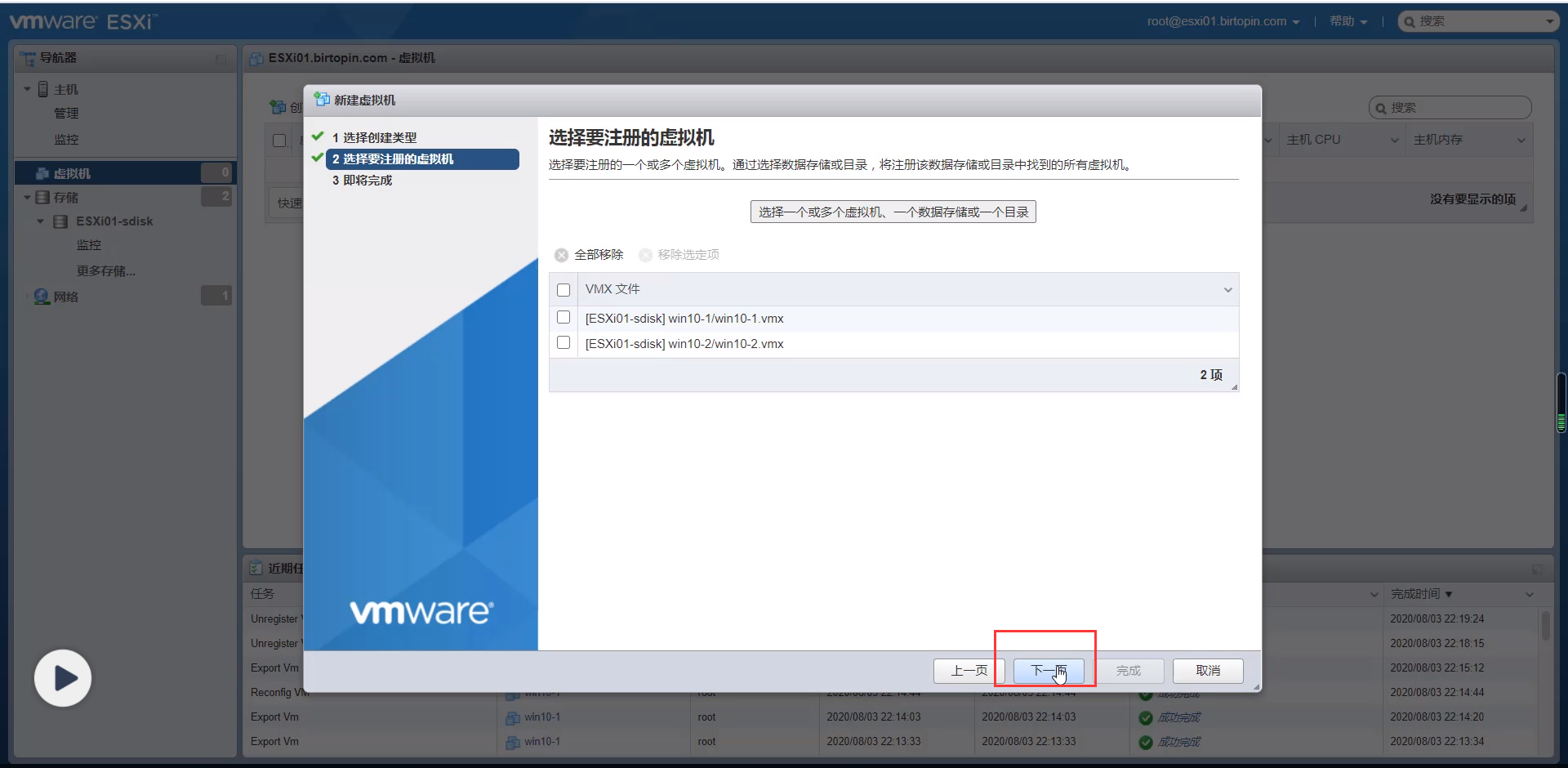The image size is (1568, 768).
Task: Click the disabled 完成 finish button
Action: pos(1128,671)
